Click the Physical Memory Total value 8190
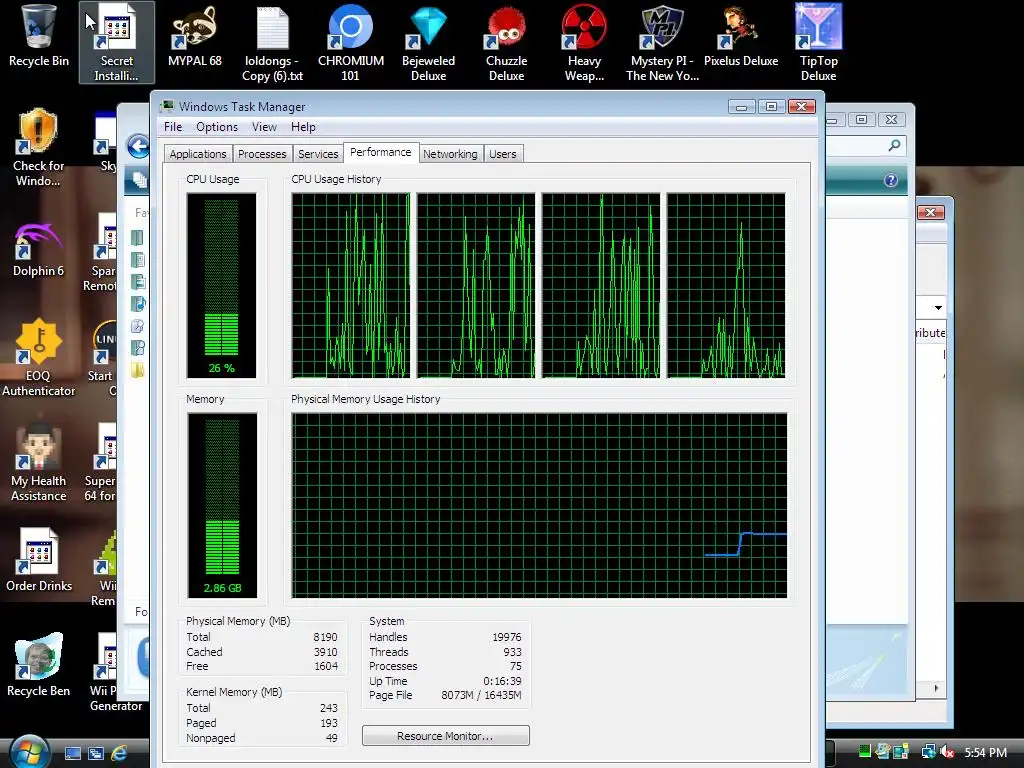1024x768 pixels. [x=325, y=637]
